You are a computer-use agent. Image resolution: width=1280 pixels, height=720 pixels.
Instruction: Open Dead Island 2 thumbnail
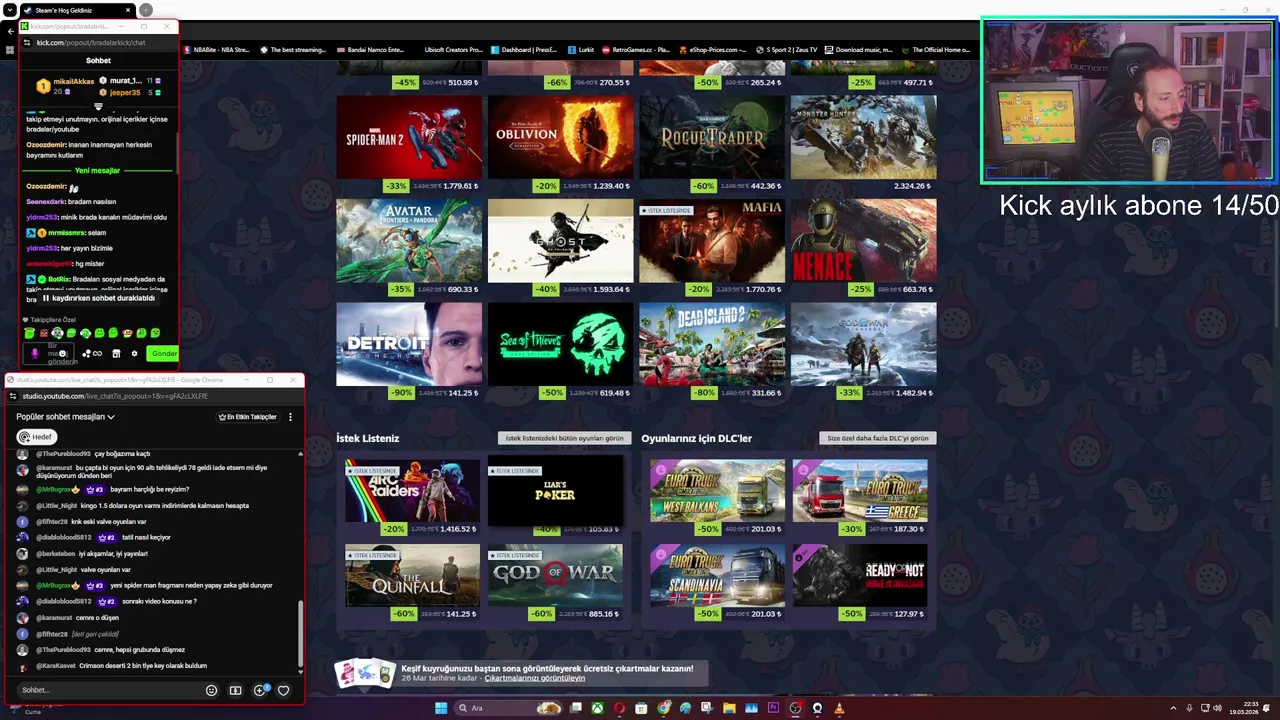click(712, 344)
